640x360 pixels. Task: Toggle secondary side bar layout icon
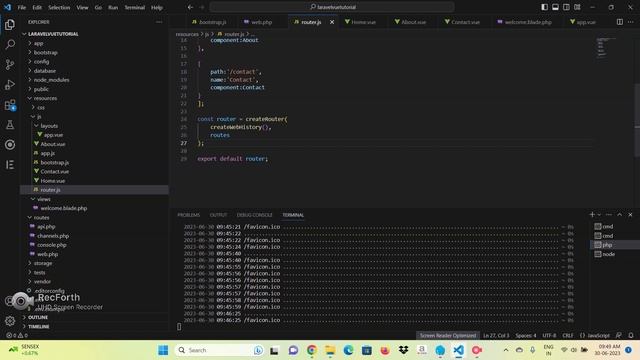click(566, 7)
